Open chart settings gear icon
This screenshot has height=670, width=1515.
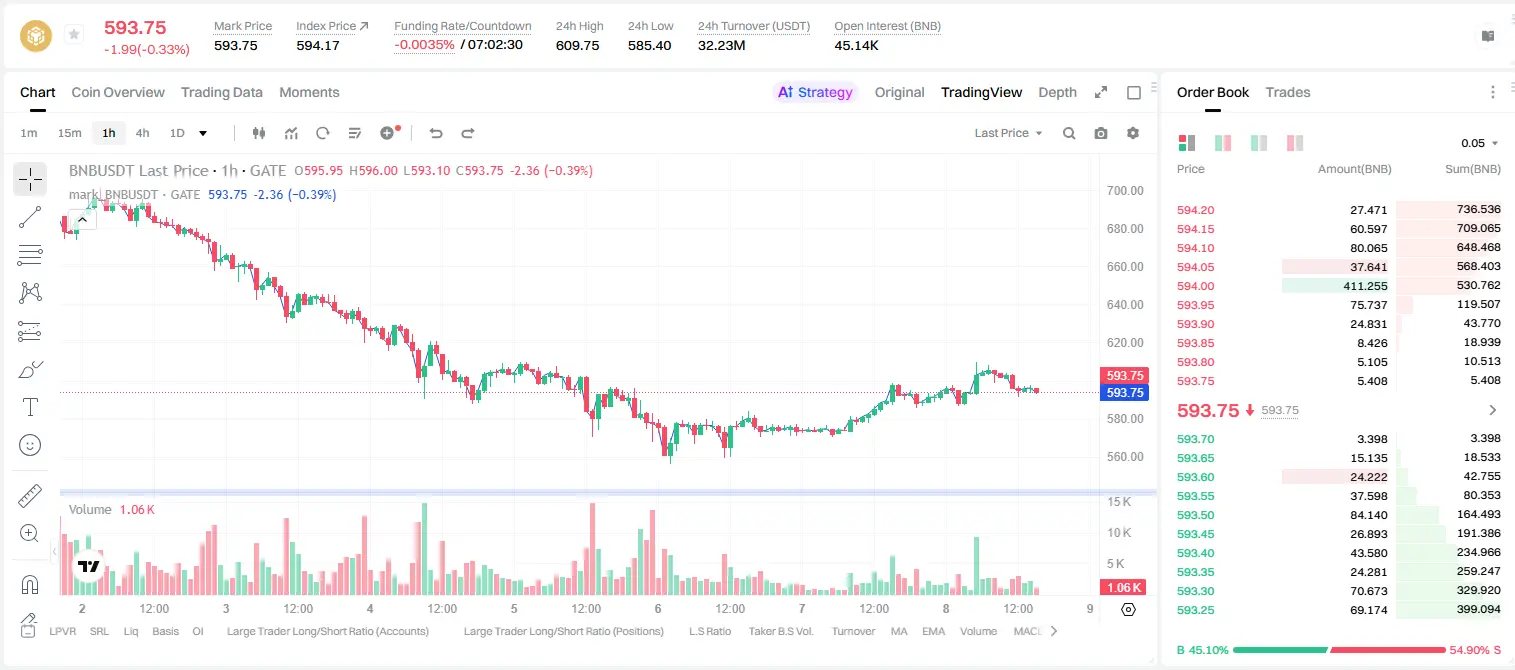pyautogui.click(x=1133, y=133)
